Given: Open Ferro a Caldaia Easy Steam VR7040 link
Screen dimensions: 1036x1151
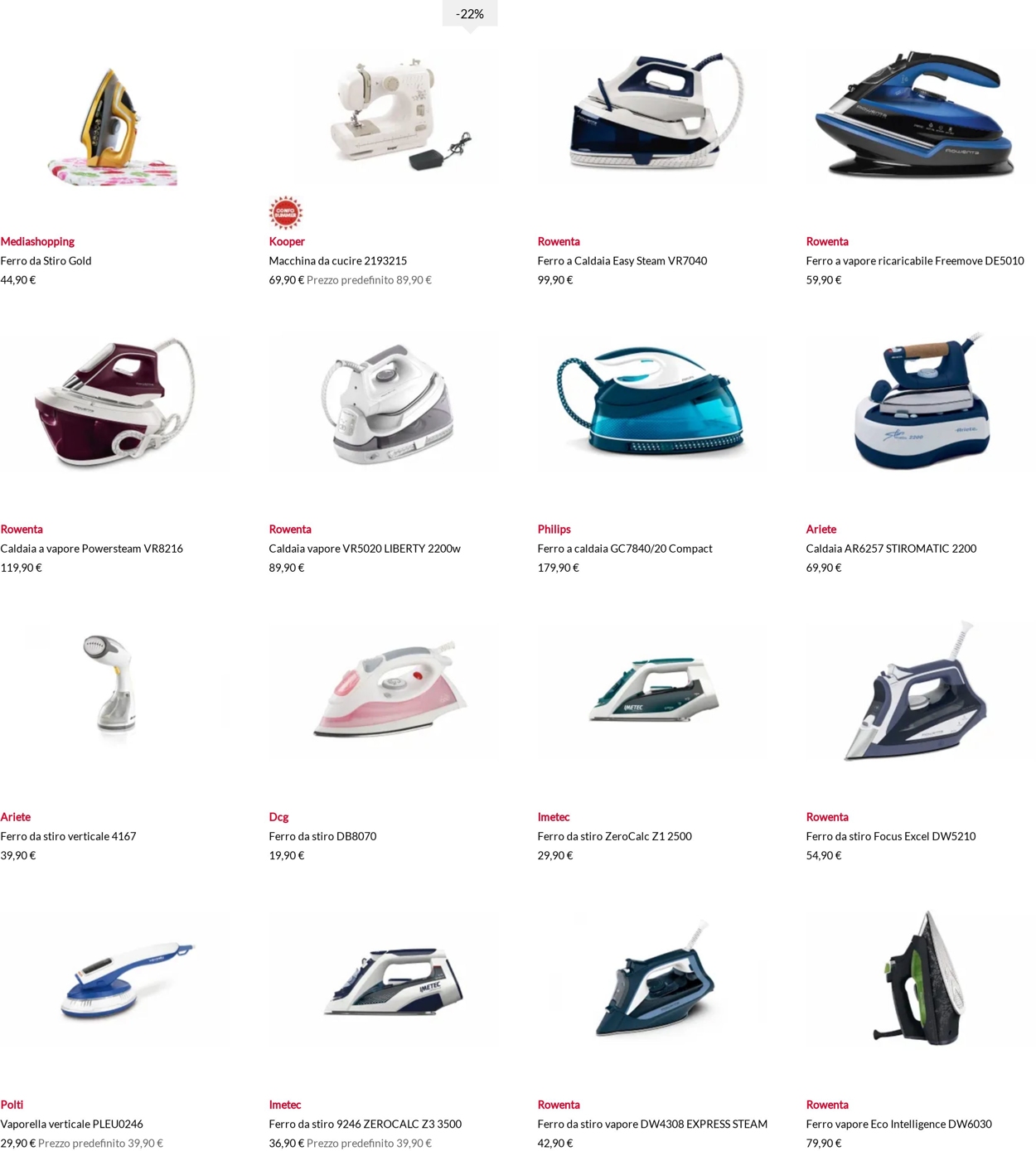Looking at the screenshot, I should pyautogui.click(x=622, y=260).
